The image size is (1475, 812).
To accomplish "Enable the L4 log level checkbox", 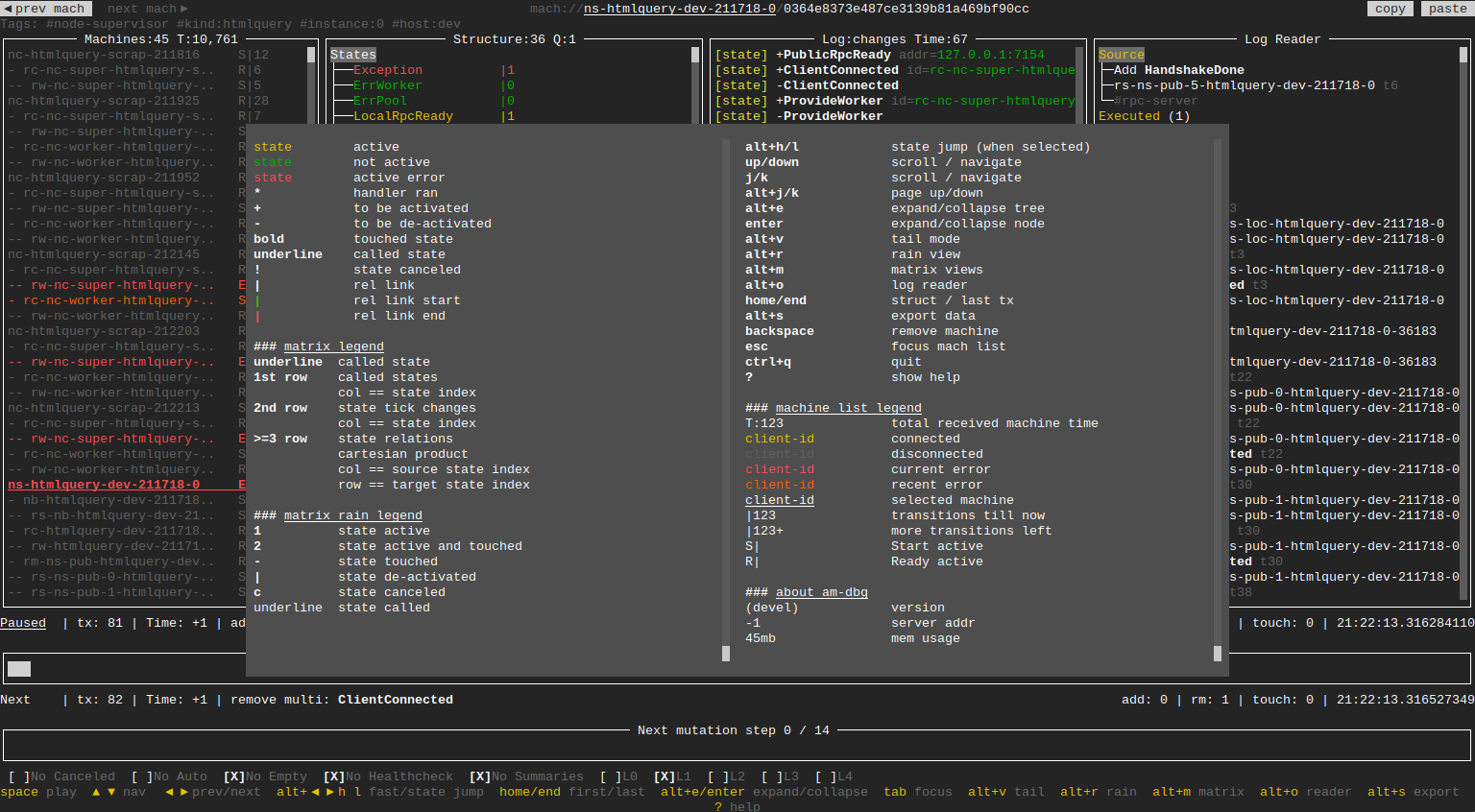I will pos(834,776).
